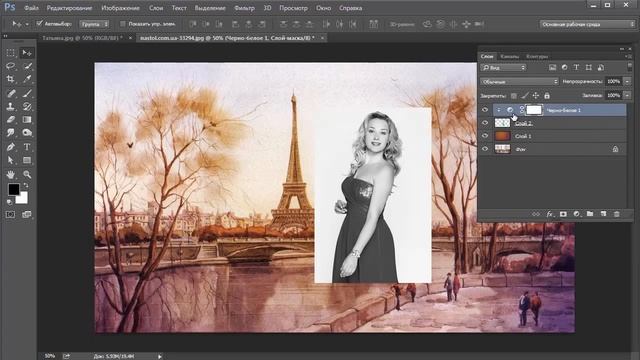Select the Eyedropper tool
Screen dimensions: 640x360
point(27,79)
